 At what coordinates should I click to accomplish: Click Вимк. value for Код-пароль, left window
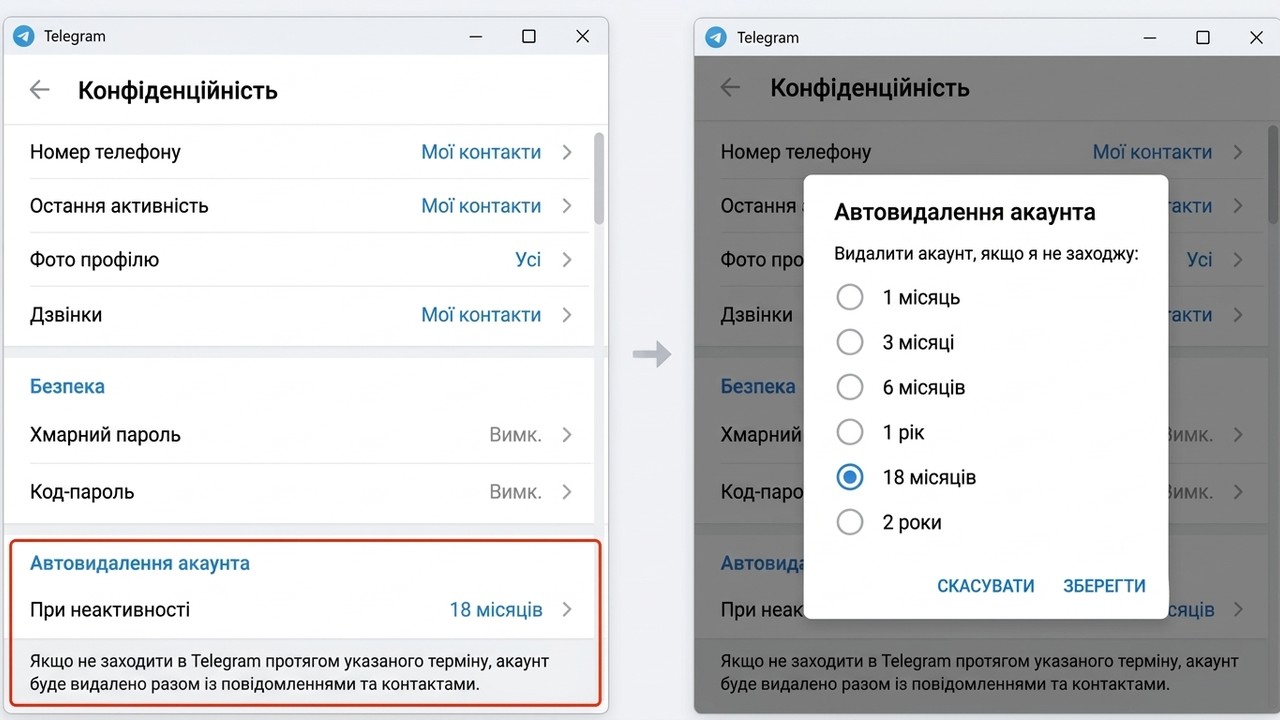click(x=515, y=492)
